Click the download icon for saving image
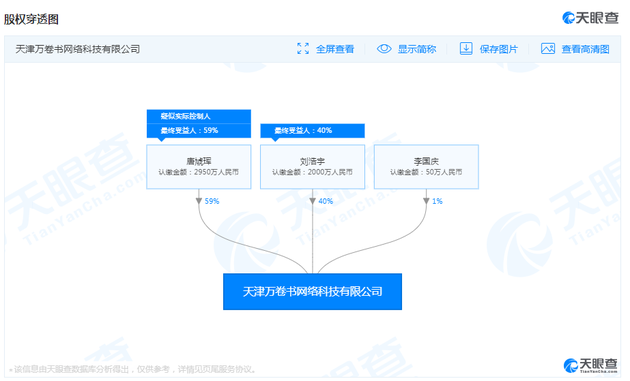This screenshot has height=381, width=630. coord(466,49)
